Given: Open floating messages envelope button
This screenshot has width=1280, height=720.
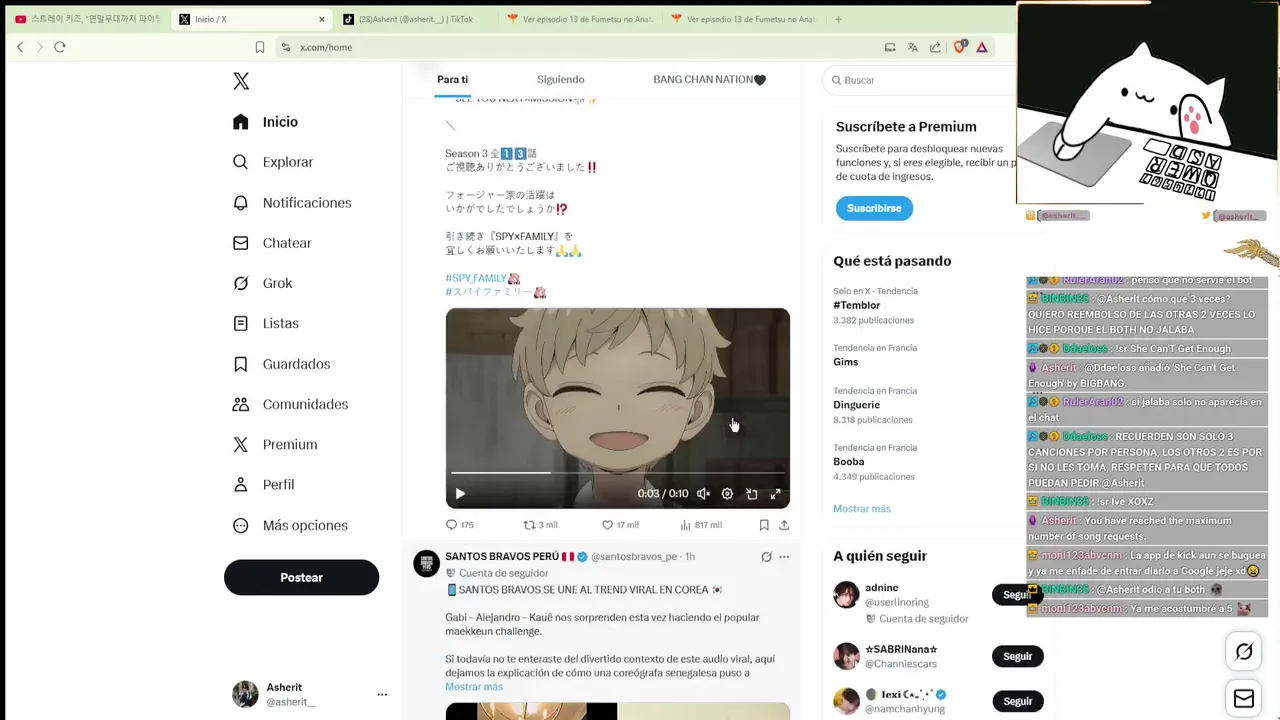Looking at the screenshot, I should coord(1244,699).
